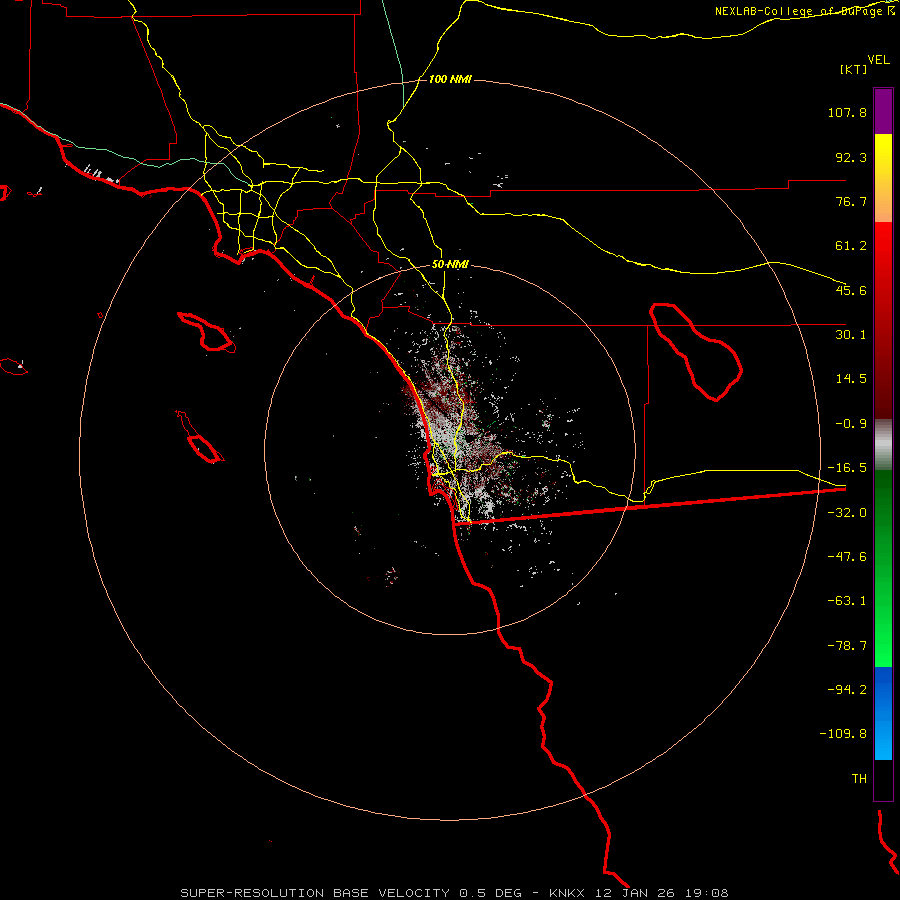Click the purple segment of velocity color bar
Screen dimensions: 900x900
[x=883, y=111]
